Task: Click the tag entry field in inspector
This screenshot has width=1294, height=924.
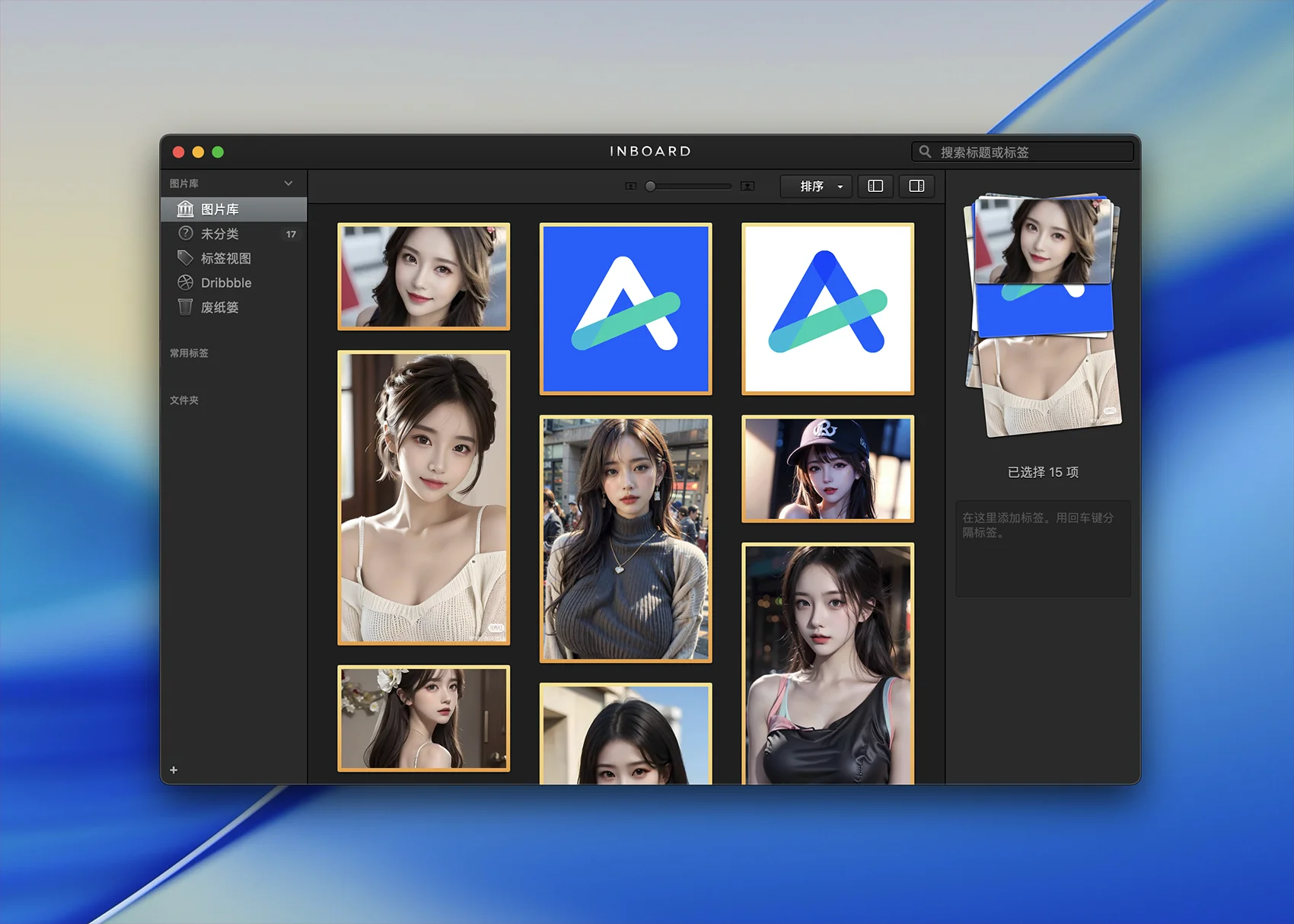Action: pos(1043,548)
